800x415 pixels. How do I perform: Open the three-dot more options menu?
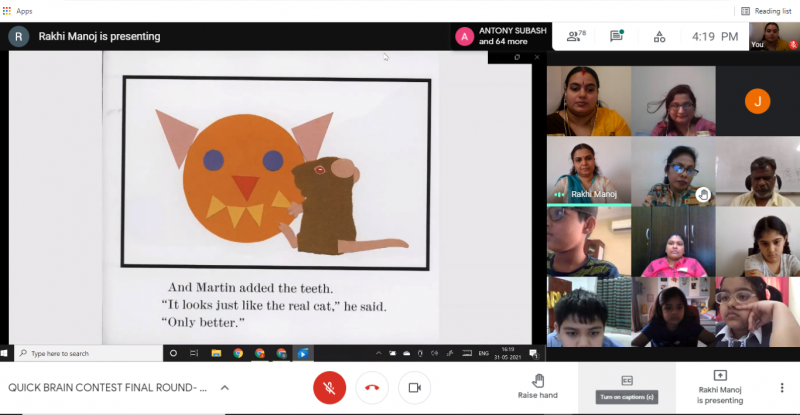point(782,388)
